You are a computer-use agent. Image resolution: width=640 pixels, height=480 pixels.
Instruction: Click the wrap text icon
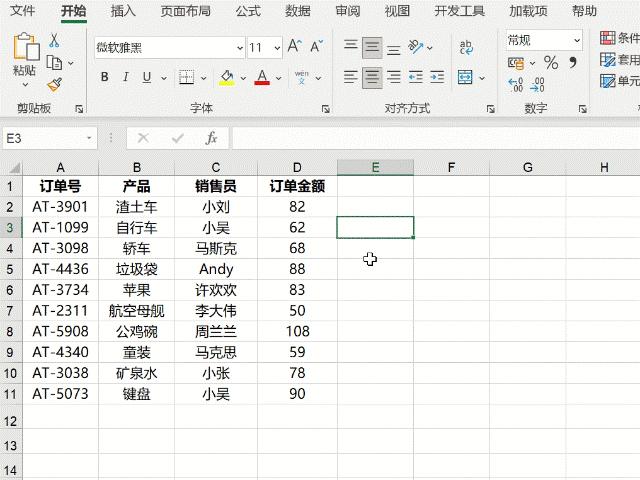click(x=466, y=47)
